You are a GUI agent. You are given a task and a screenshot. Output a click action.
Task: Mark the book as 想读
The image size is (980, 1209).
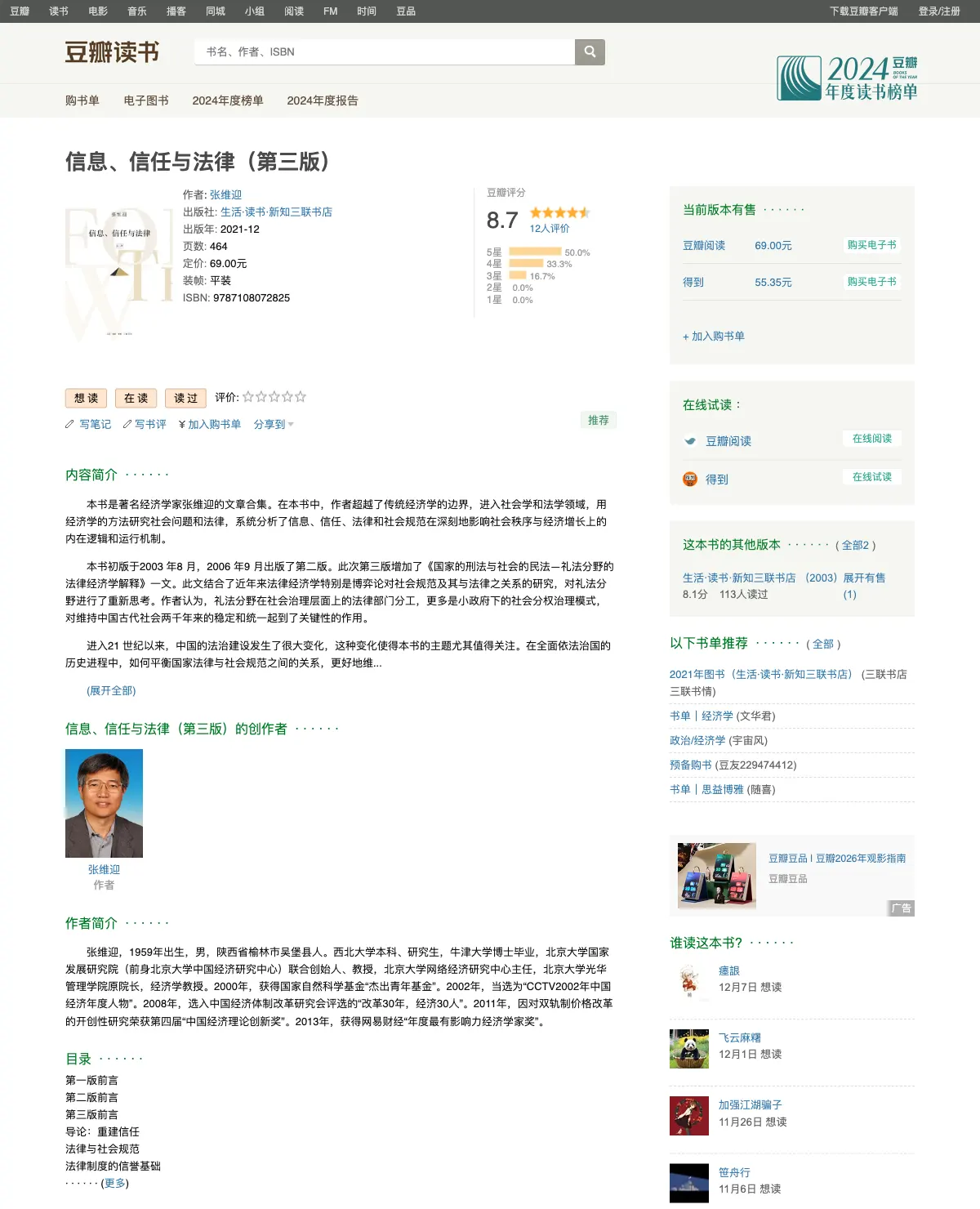tap(87, 398)
